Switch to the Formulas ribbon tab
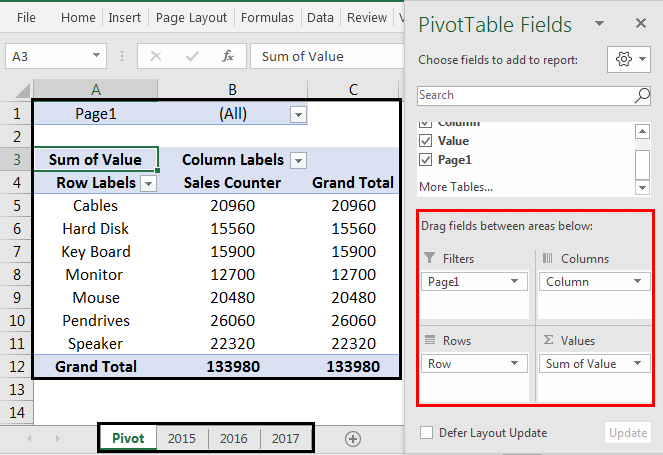 267,18
